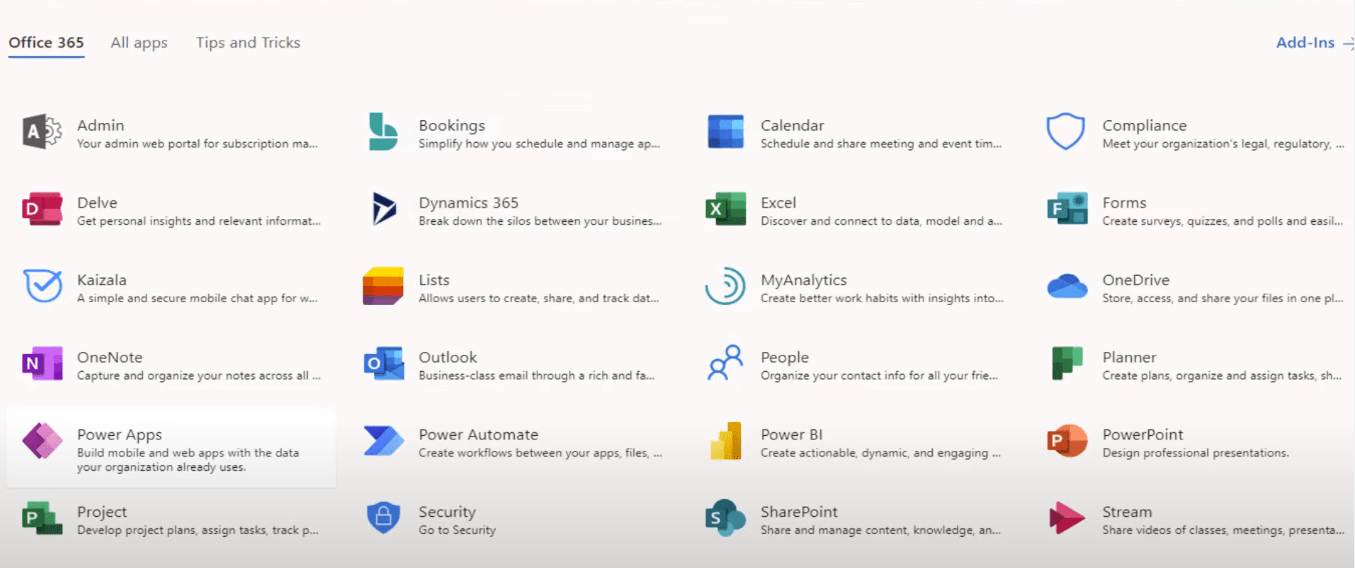Switch to the All apps tab
The image size is (1355, 568).
point(139,43)
